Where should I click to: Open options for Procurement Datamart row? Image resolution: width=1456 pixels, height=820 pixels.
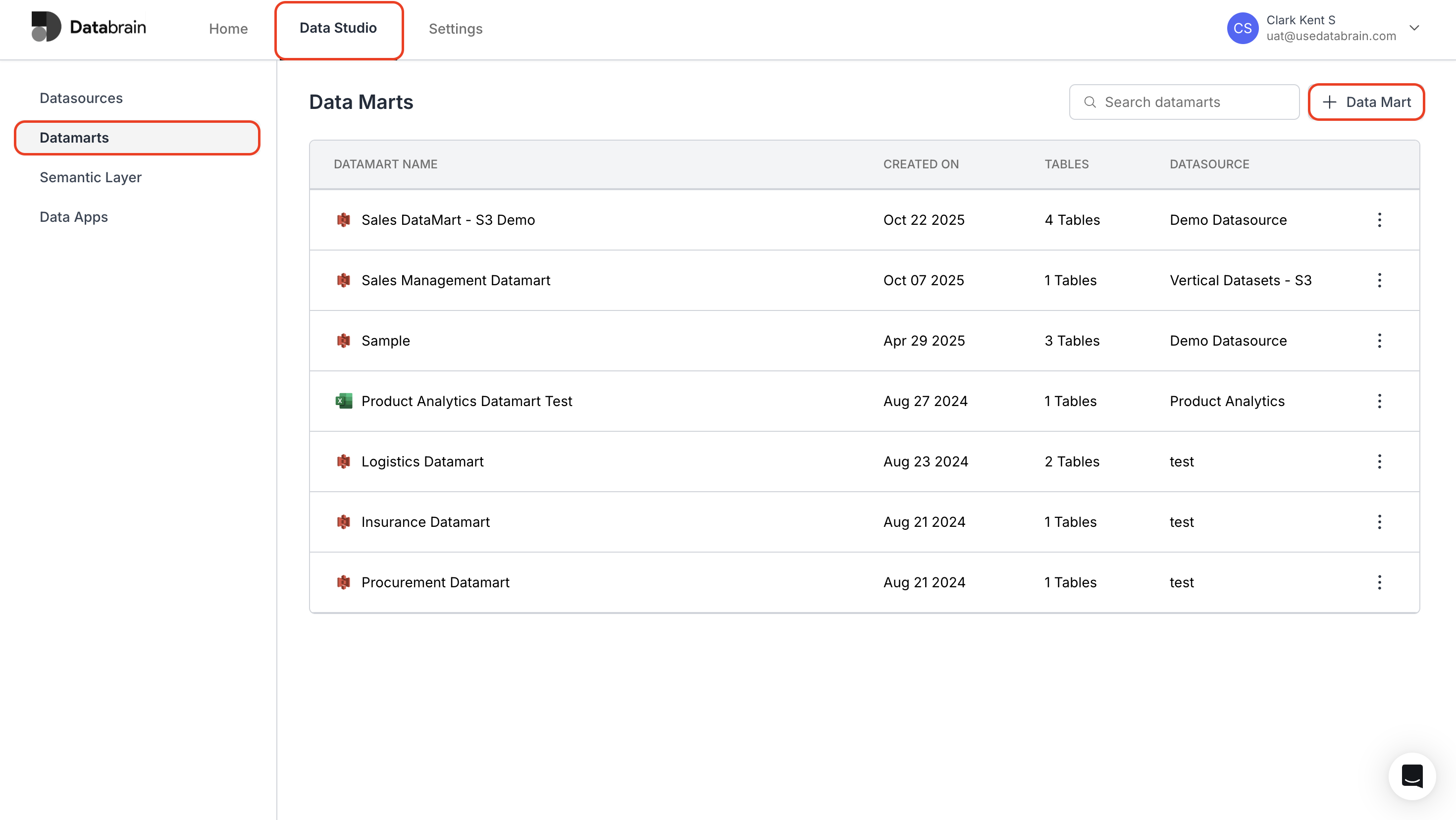[1379, 582]
